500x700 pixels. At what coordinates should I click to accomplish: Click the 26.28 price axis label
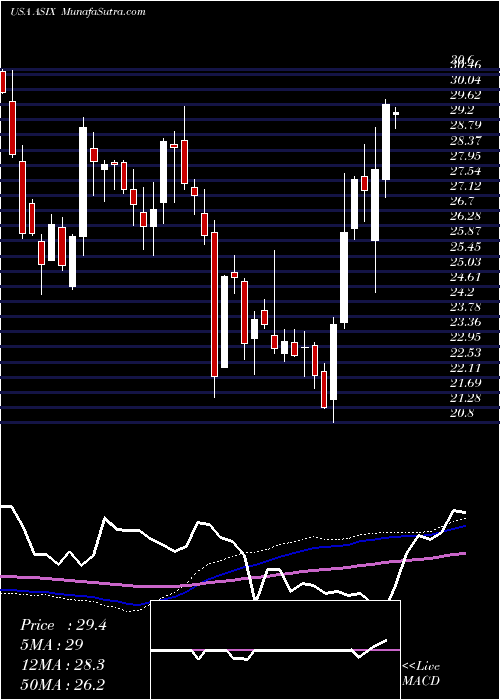(x=466, y=216)
